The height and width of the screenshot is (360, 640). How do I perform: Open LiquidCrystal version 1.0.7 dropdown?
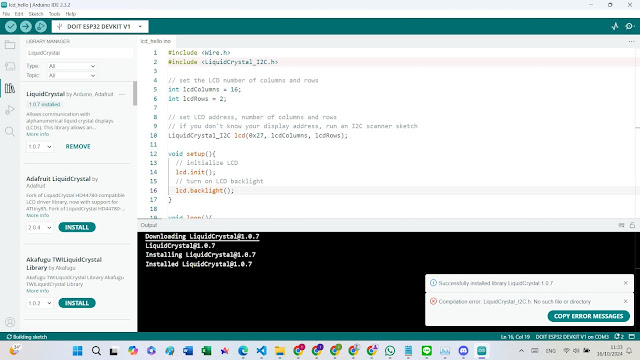(x=40, y=147)
